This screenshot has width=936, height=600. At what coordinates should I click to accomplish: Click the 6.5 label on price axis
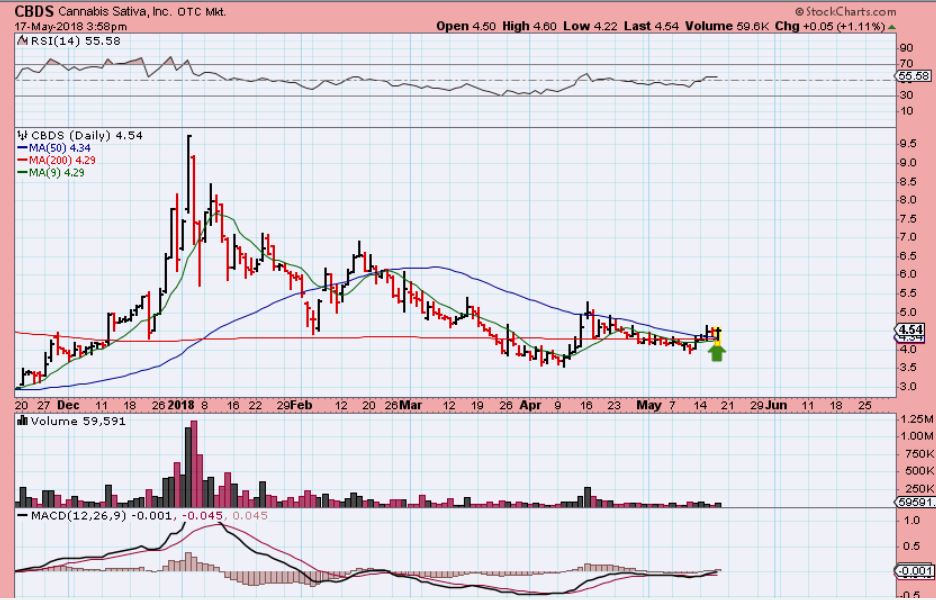tap(909, 256)
